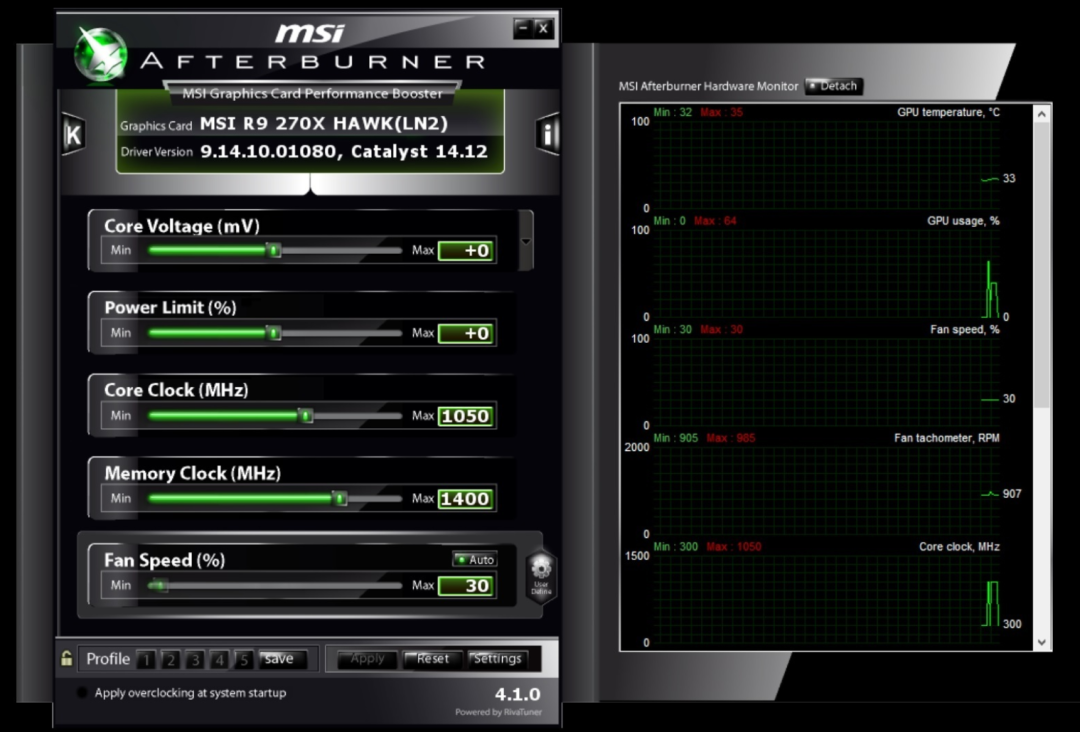Click the Core Voltage (mV) label

(x=182, y=226)
